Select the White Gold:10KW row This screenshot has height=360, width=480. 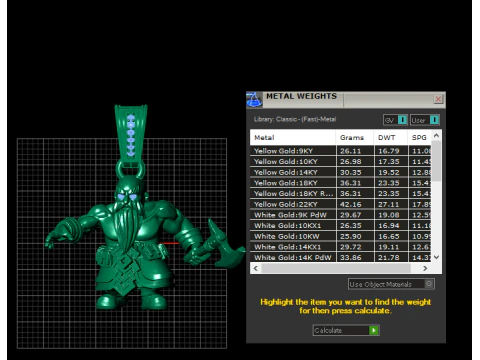[340, 236]
